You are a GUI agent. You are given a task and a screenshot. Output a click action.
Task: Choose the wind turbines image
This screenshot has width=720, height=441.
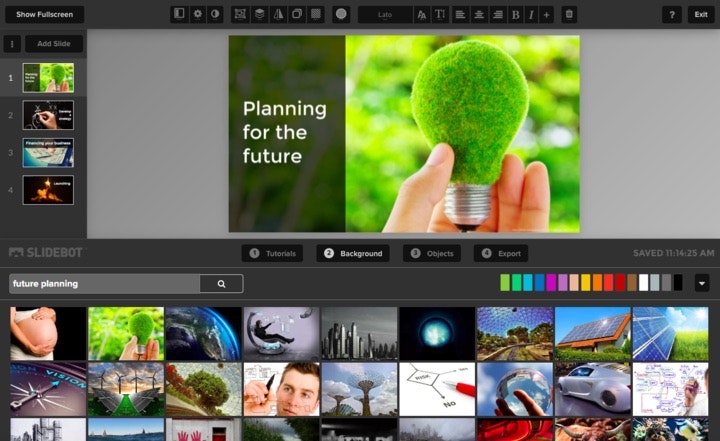click(x=126, y=389)
